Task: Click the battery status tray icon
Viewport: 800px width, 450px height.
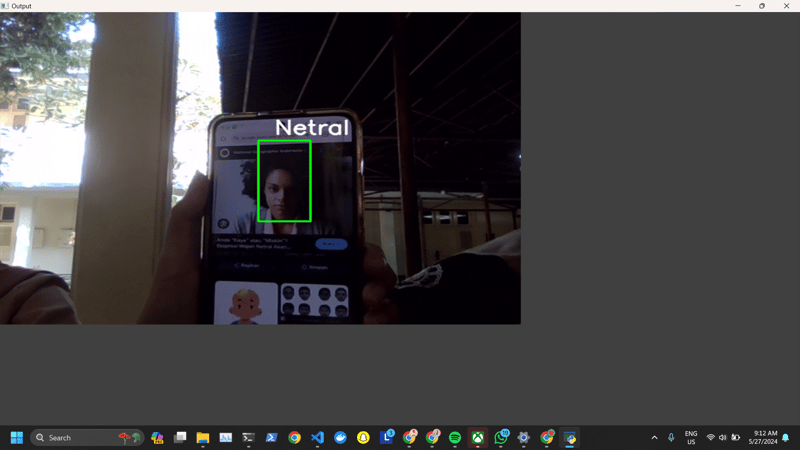Action: pos(736,438)
